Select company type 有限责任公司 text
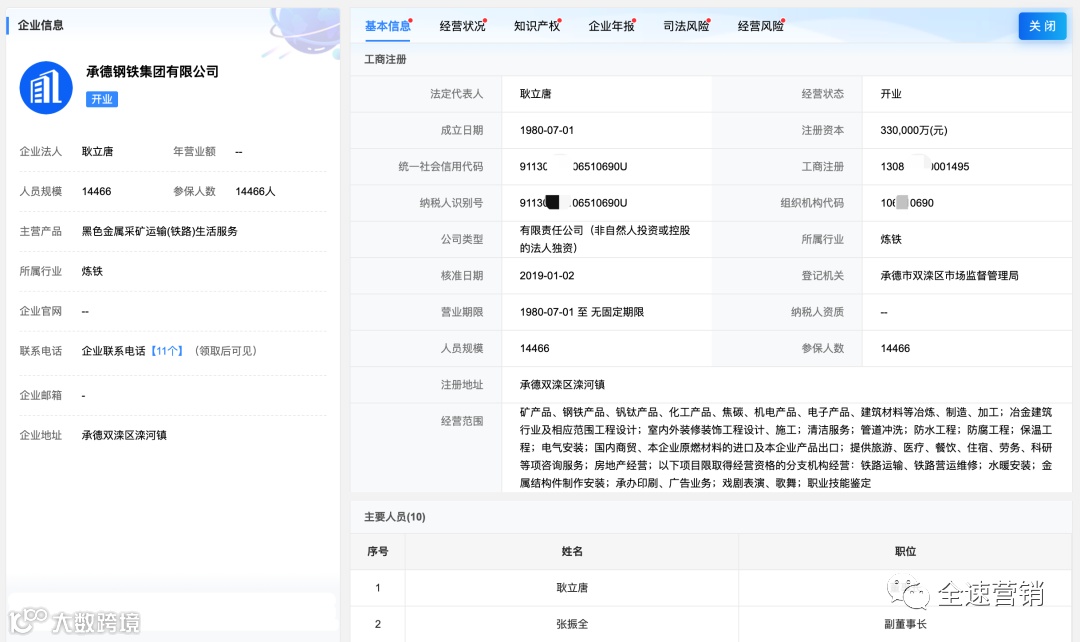Viewport: 1080px width, 642px height. [605, 239]
